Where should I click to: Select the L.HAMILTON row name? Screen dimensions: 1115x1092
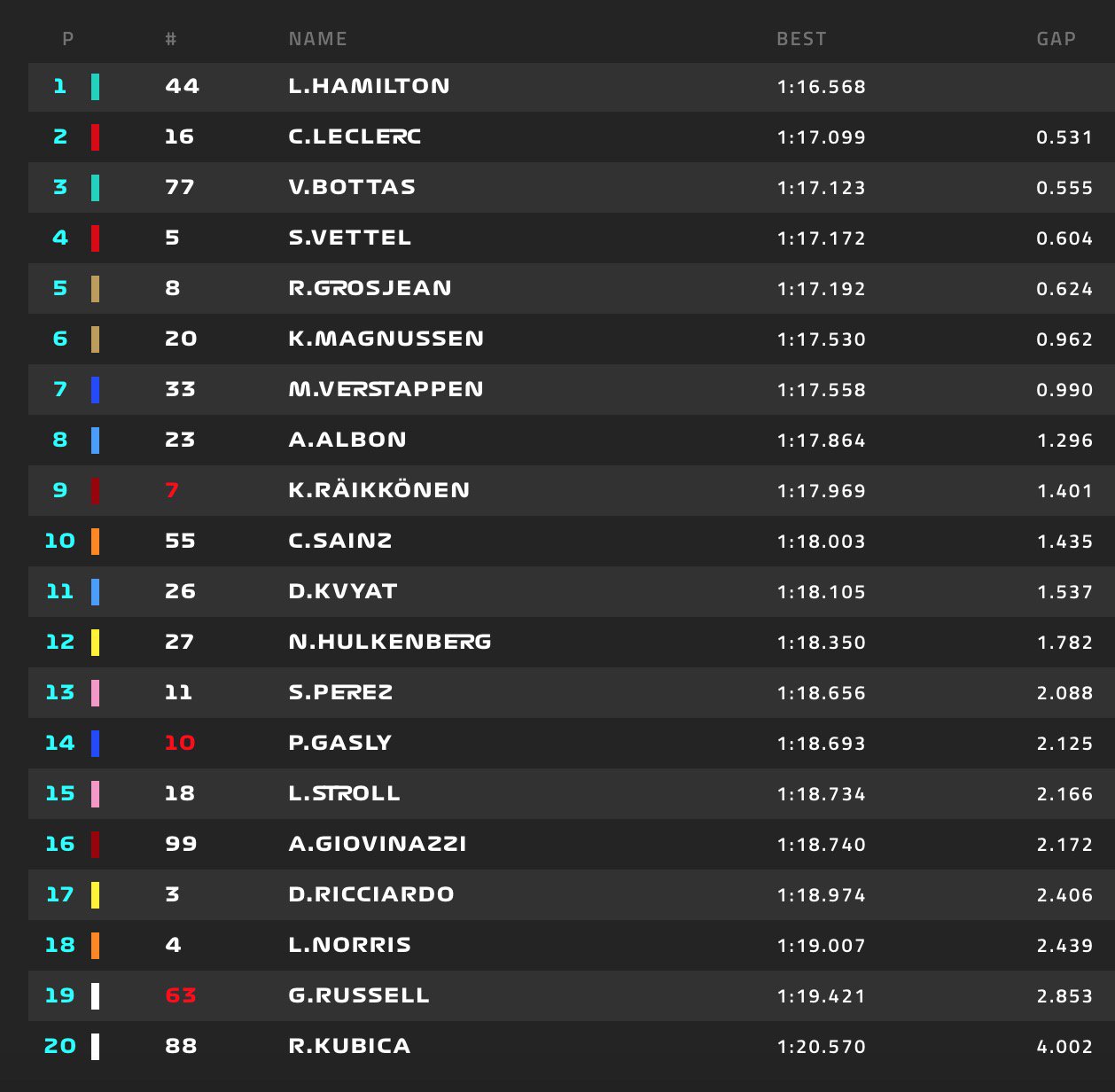click(x=369, y=86)
